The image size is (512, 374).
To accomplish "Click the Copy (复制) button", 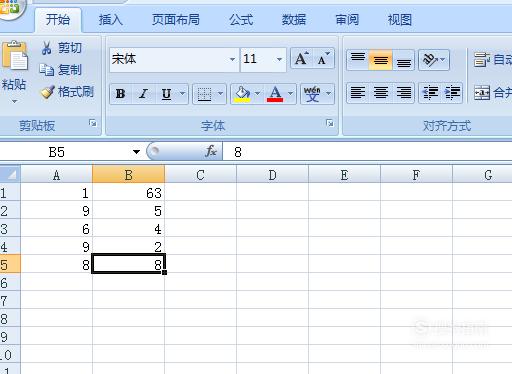I will tap(60, 70).
